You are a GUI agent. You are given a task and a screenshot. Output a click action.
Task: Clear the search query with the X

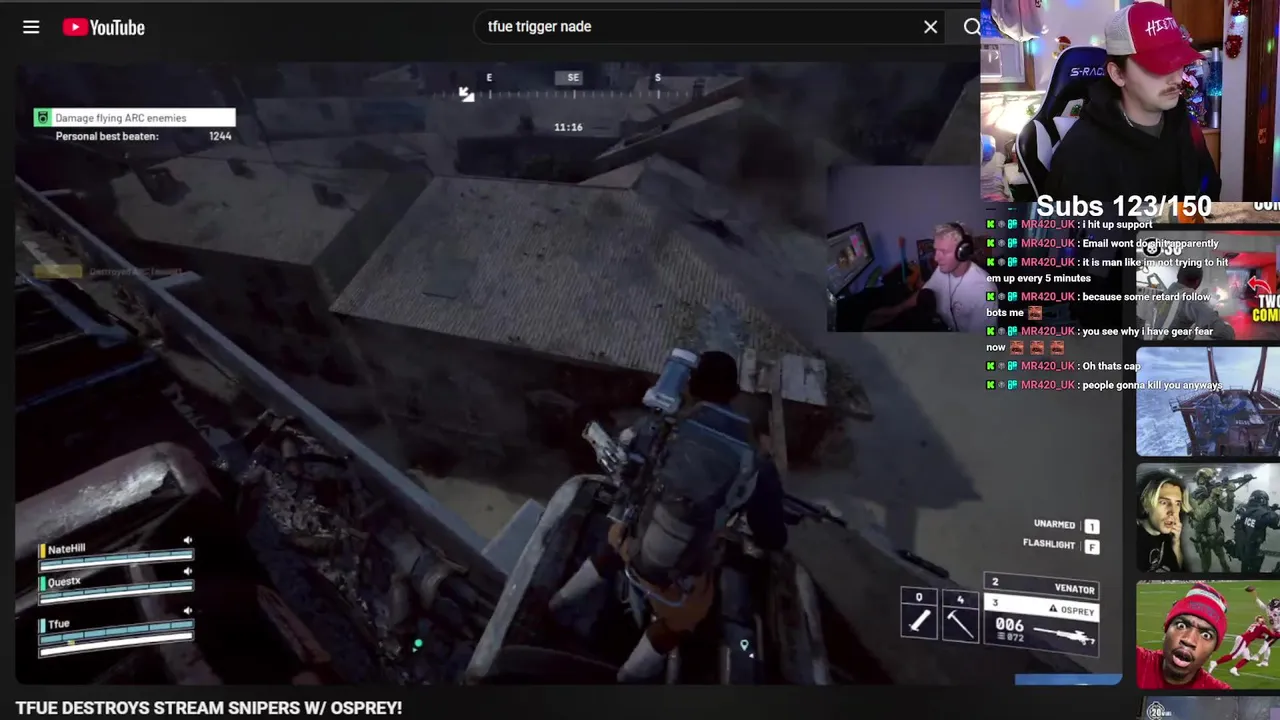(x=931, y=27)
